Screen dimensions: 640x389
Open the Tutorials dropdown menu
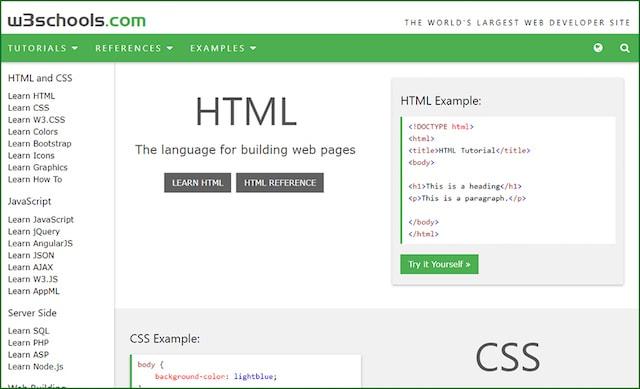point(43,48)
